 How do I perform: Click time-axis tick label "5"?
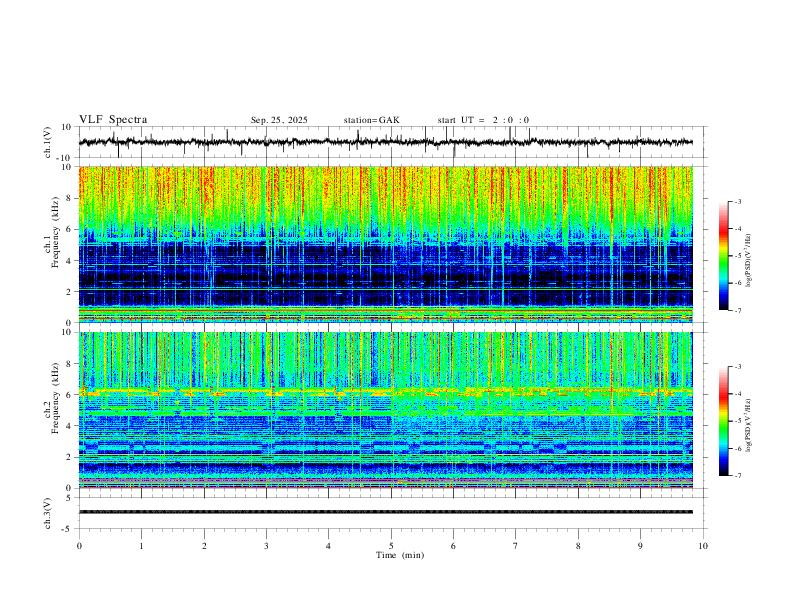391,546
